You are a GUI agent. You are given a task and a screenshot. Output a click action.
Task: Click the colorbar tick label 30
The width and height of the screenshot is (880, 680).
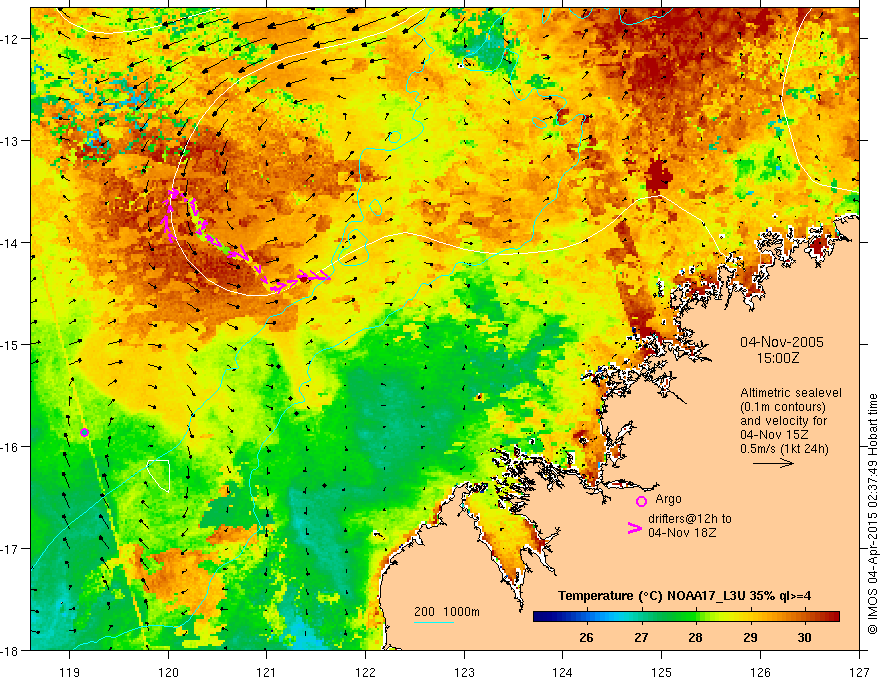pyautogui.click(x=804, y=637)
